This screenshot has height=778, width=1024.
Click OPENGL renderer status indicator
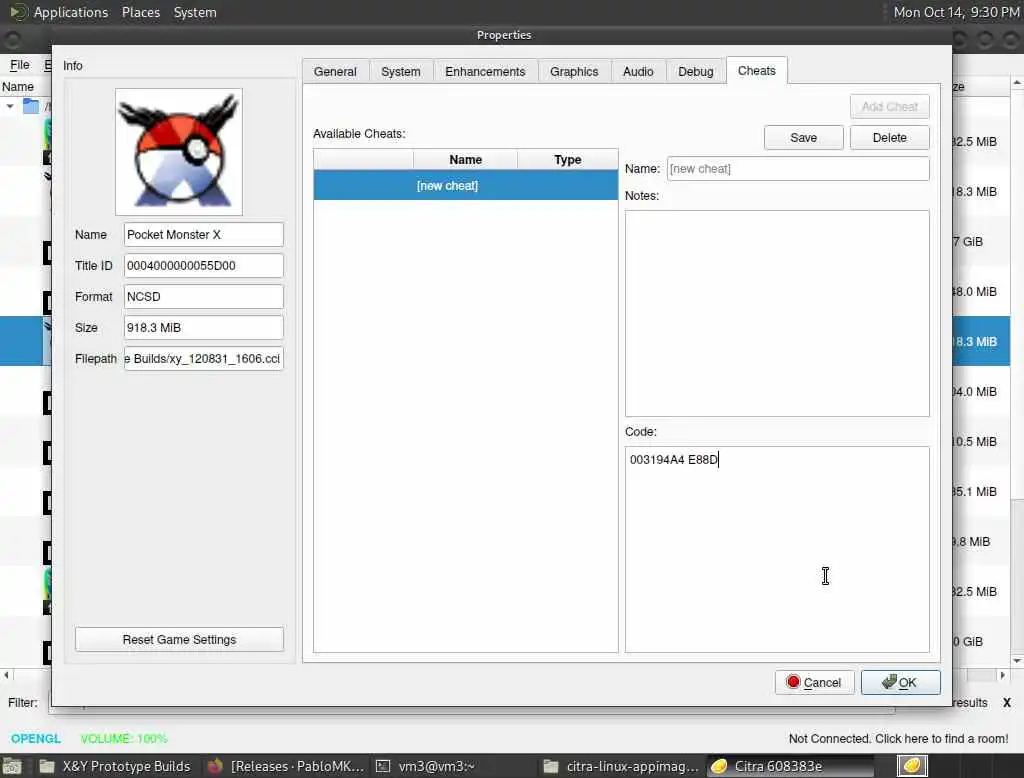pyautogui.click(x=36, y=738)
